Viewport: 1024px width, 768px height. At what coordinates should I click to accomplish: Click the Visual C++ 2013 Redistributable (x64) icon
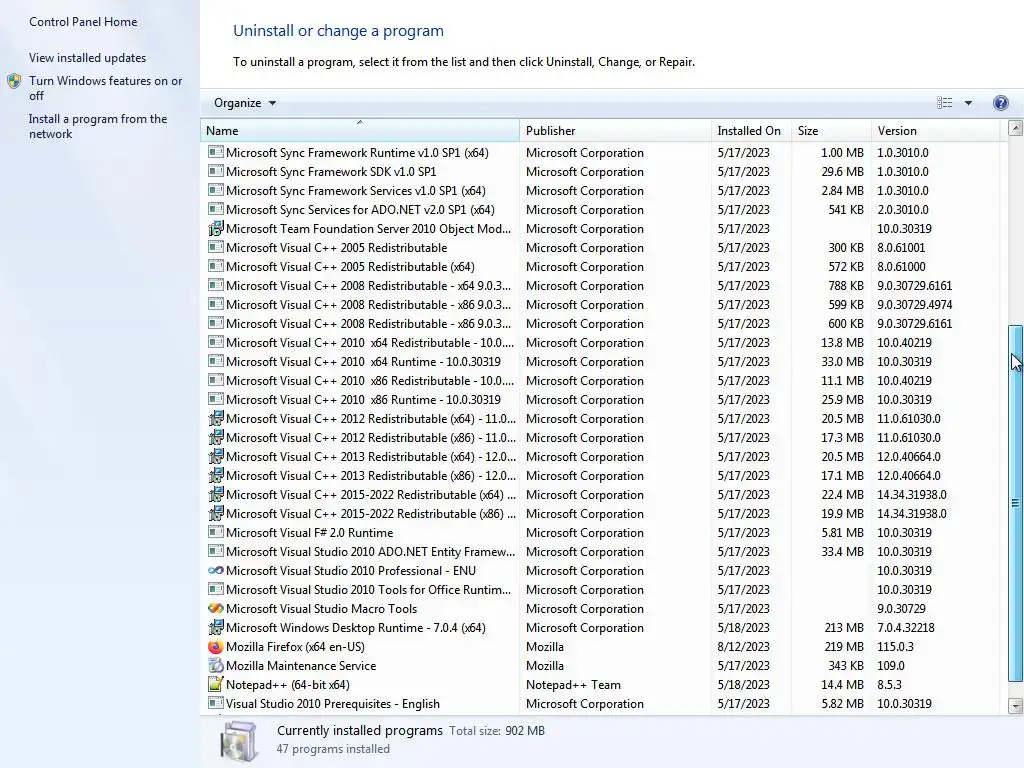point(215,456)
